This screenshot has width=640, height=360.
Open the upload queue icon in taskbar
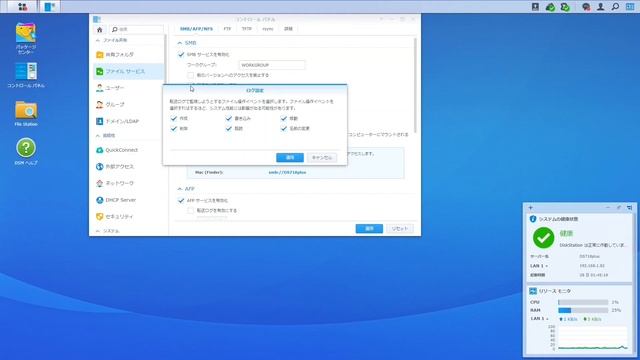click(536, 7)
